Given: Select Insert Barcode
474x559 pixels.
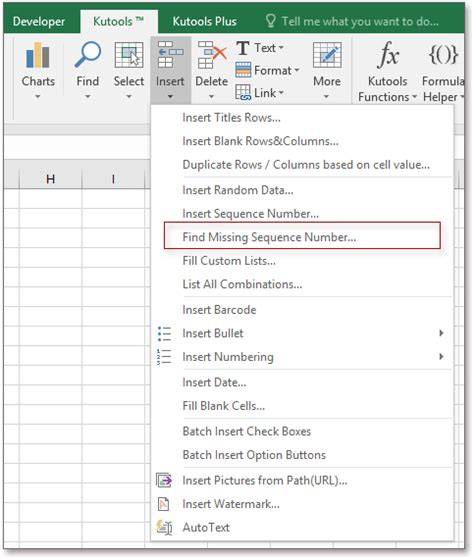Looking at the screenshot, I should click(x=302, y=310).
